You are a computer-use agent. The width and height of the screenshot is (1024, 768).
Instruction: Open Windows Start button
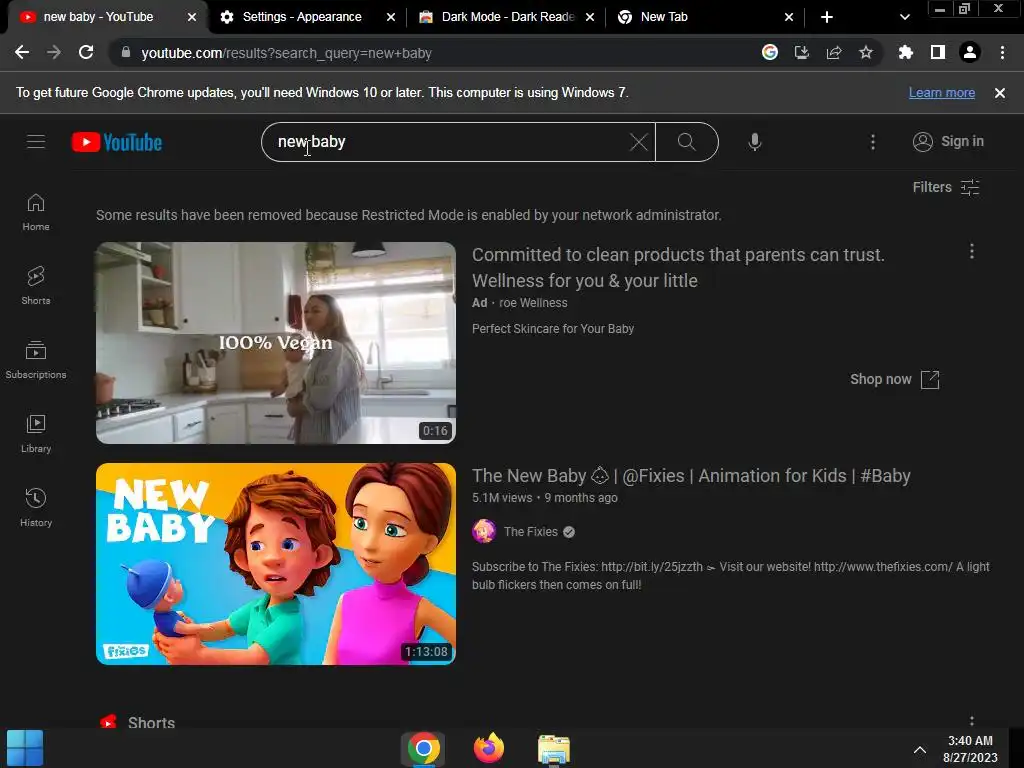pos(25,748)
